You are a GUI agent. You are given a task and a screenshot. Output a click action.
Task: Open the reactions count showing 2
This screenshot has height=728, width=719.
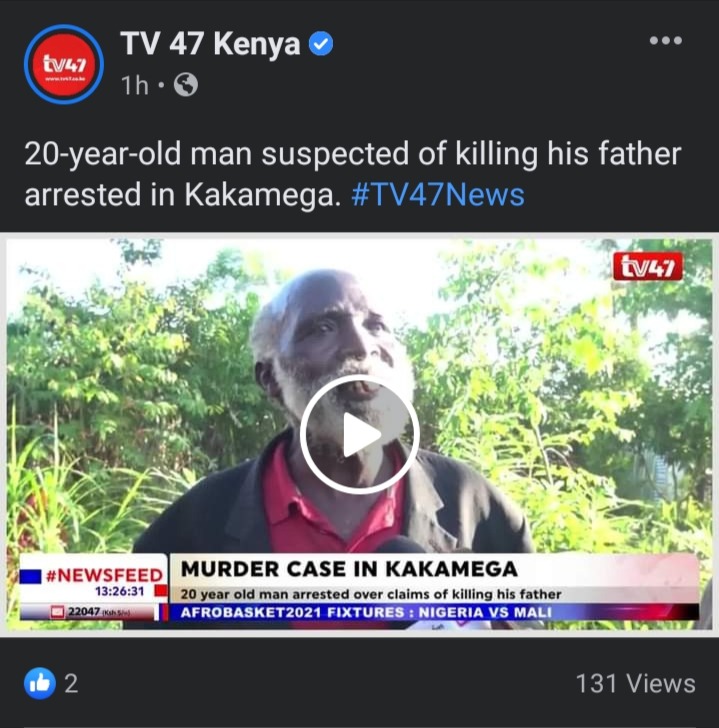tap(71, 683)
